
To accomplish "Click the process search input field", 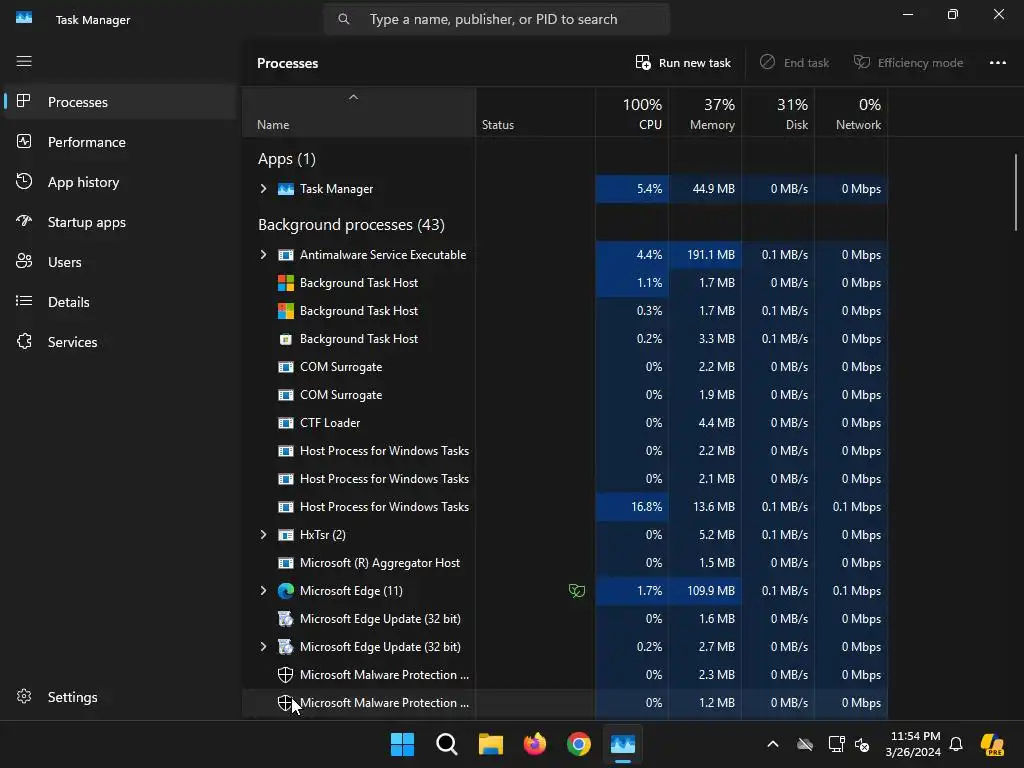I will click(x=496, y=19).
